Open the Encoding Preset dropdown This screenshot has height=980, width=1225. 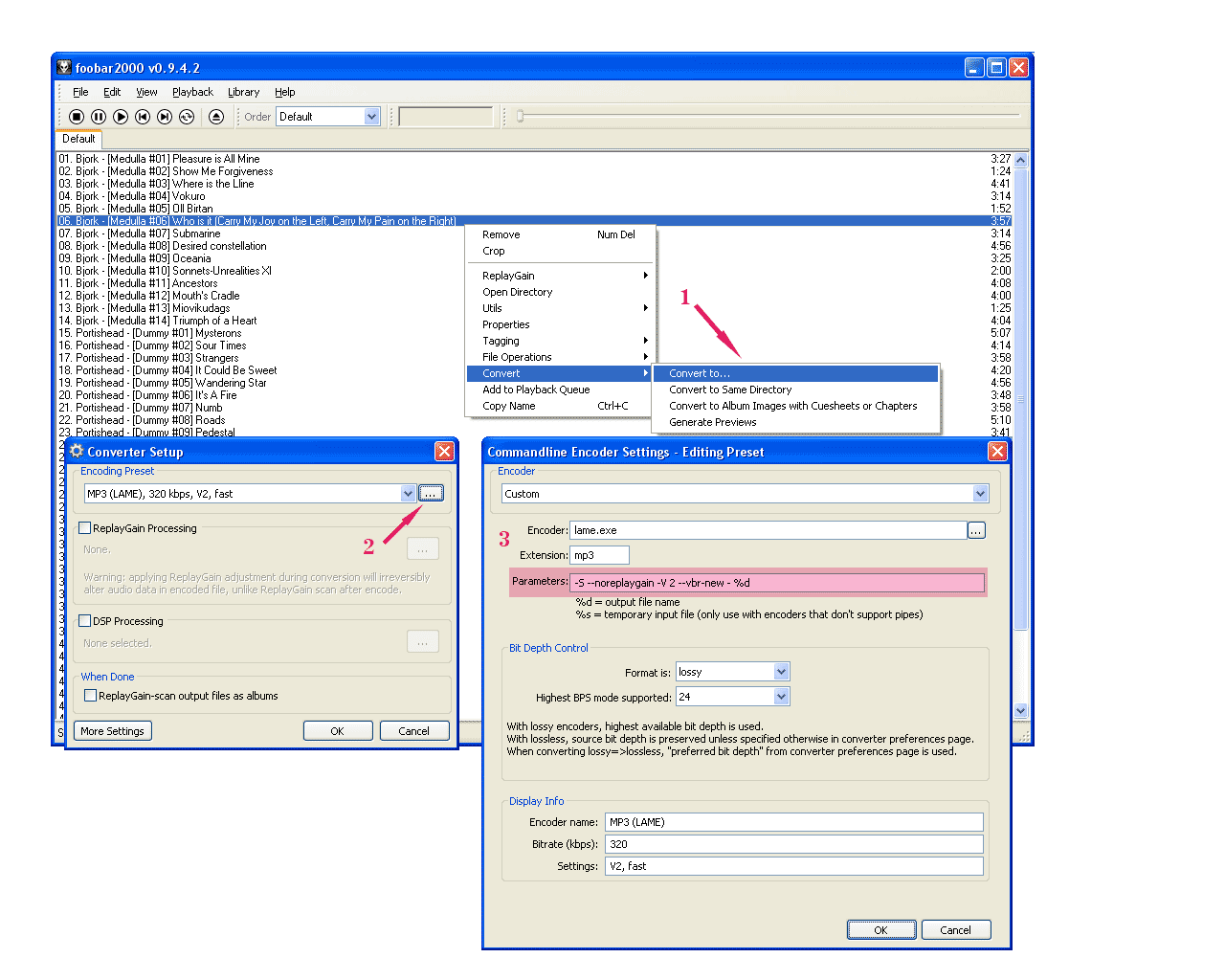coord(408,493)
